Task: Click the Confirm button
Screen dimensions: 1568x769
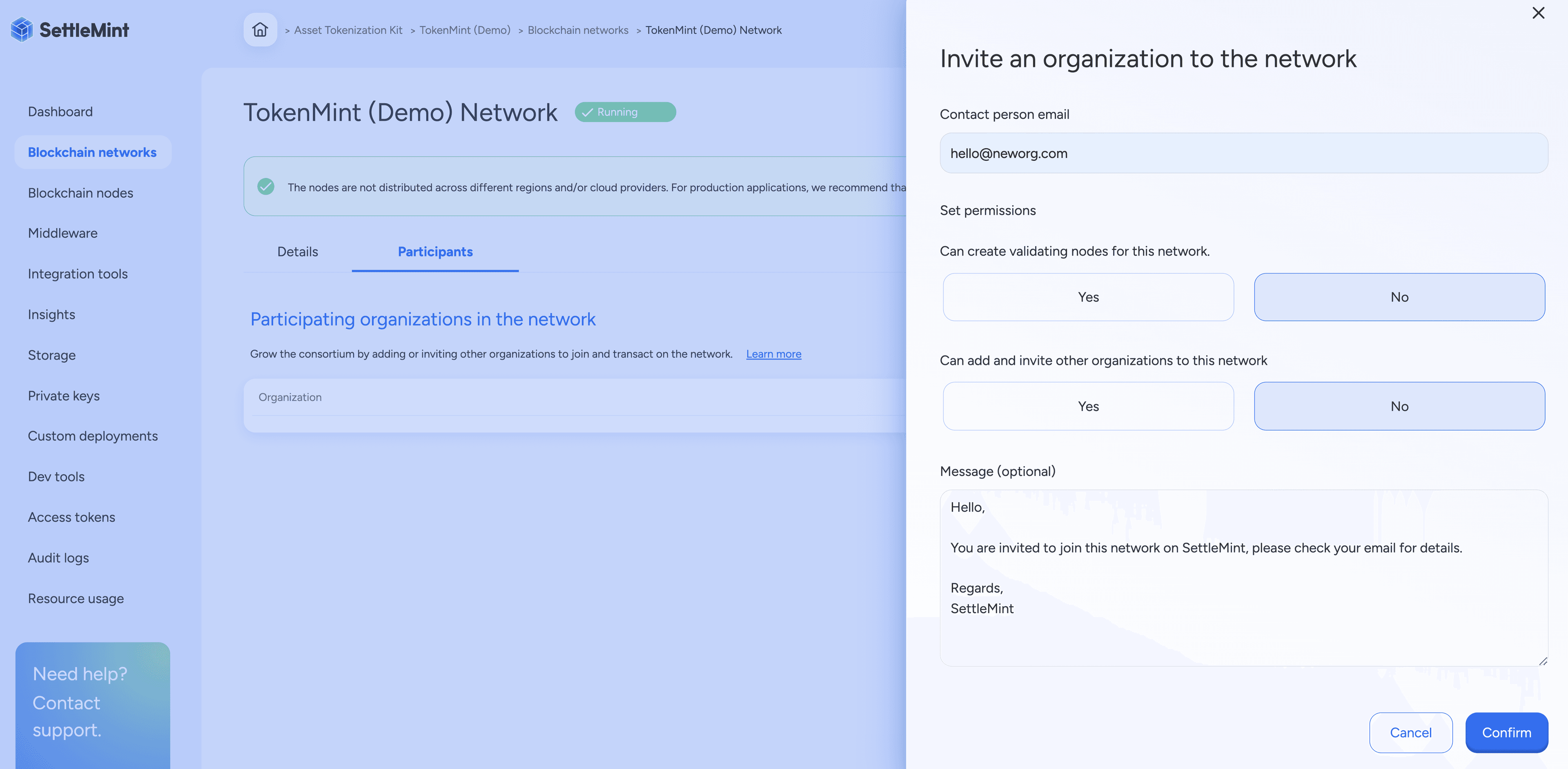Action: pyautogui.click(x=1506, y=733)
